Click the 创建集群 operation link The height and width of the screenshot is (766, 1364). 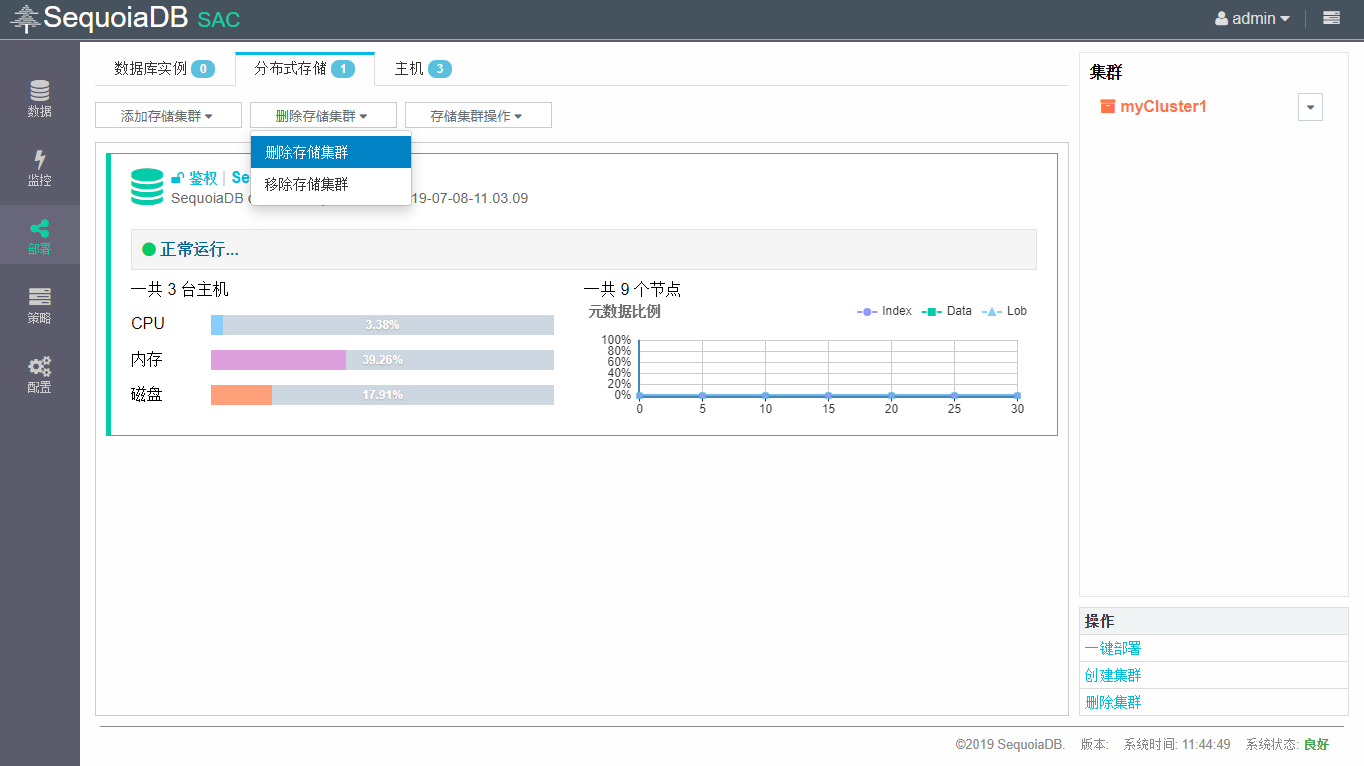[1113, 675]
